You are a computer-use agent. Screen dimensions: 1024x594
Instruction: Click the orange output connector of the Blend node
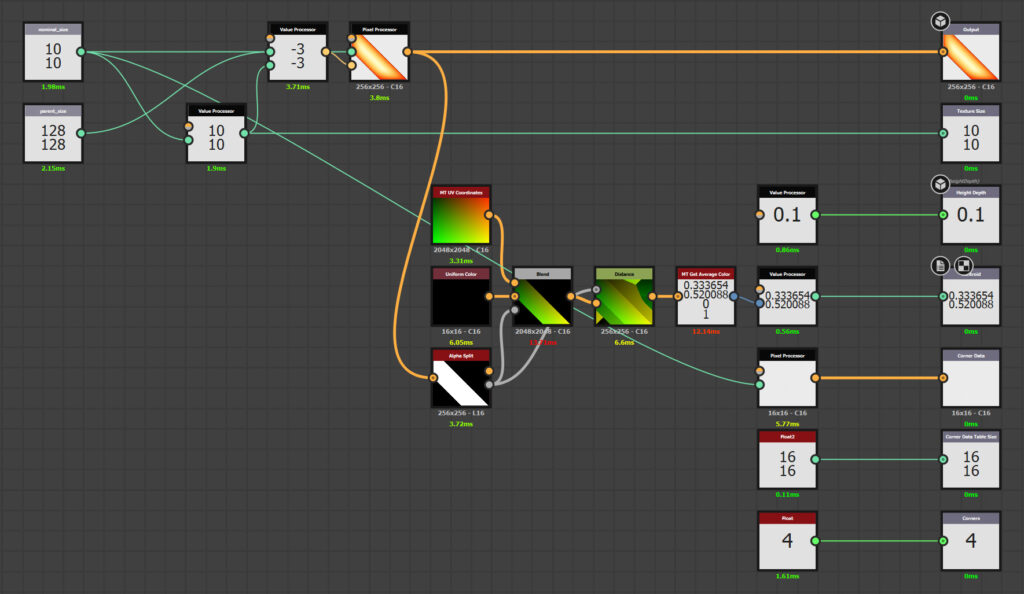pos(572,295)
